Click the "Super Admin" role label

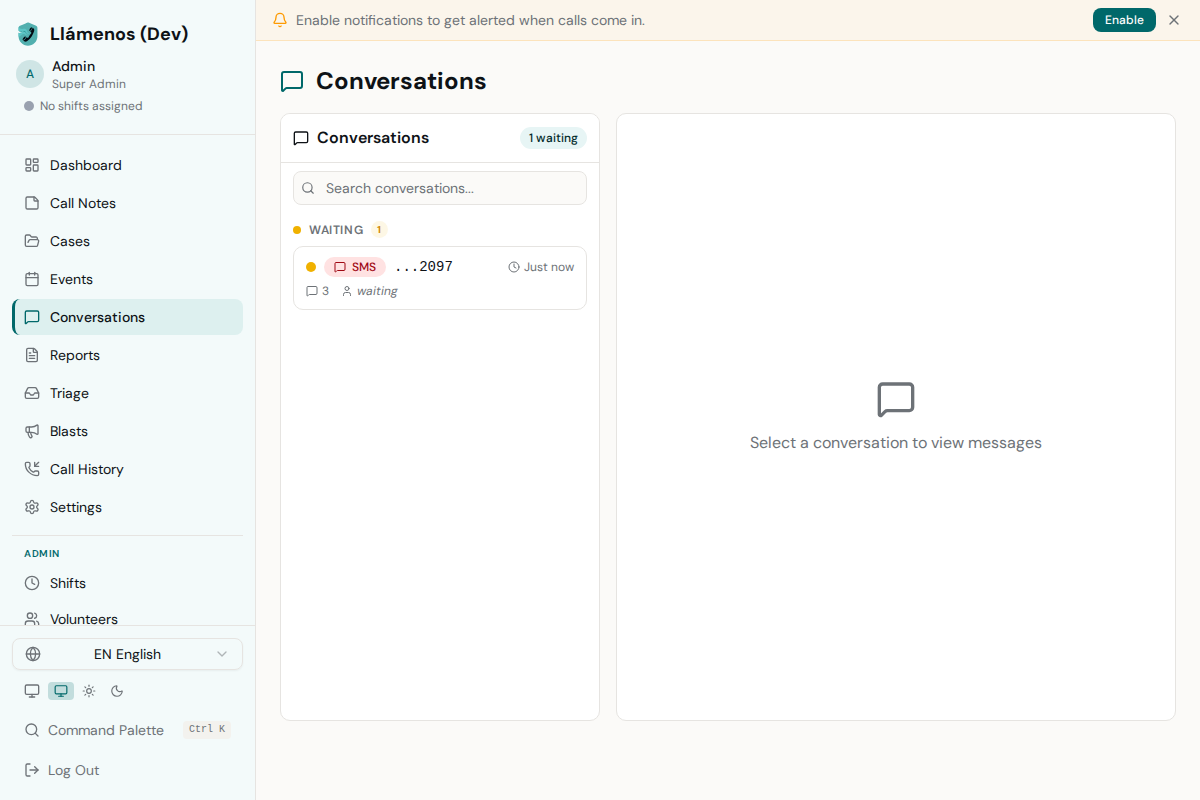point(89,84)
